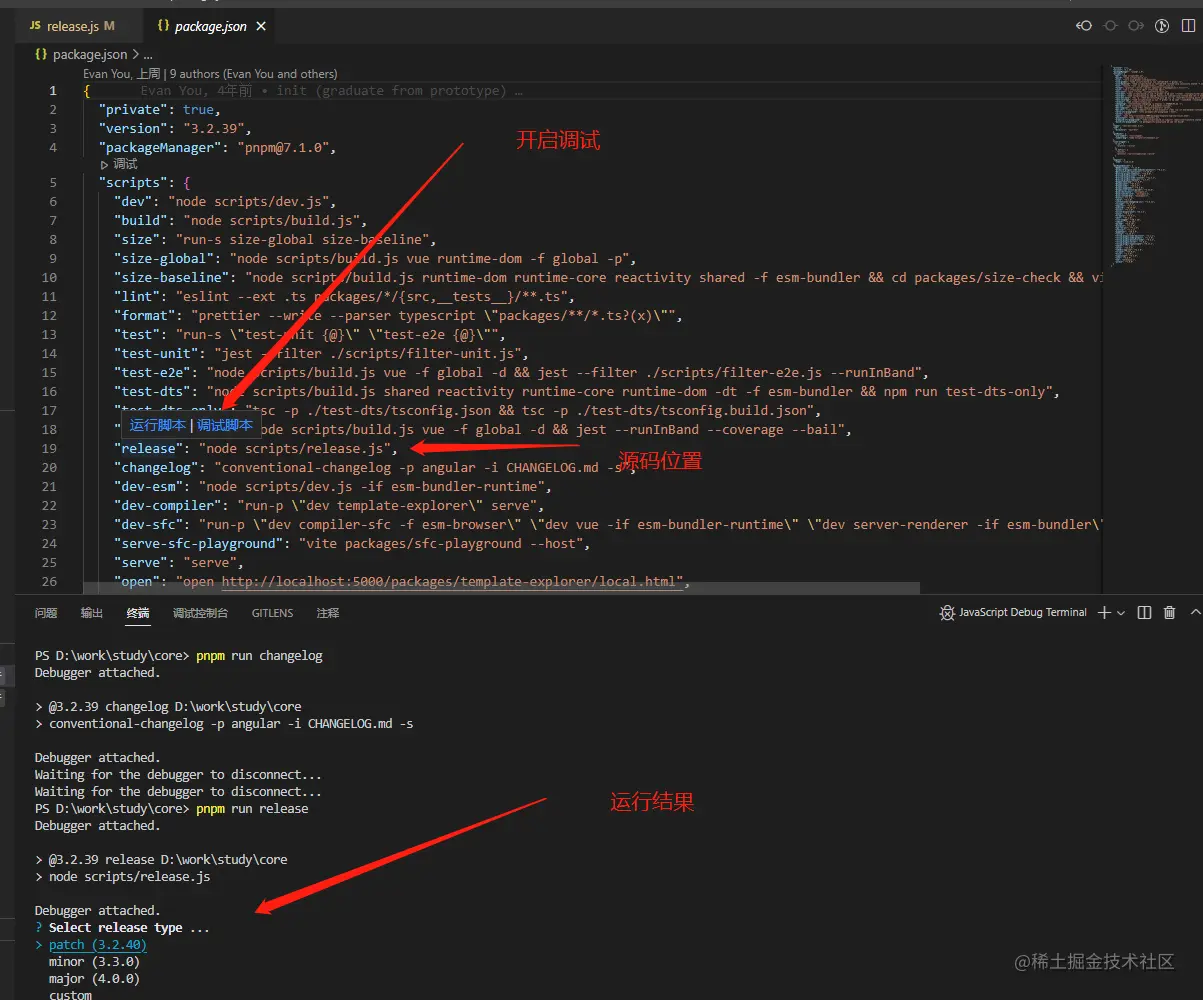This screenshot has width=1203, height=1000.
Task: Click the GitLens authors codelens line
Action: pos(210,73)
